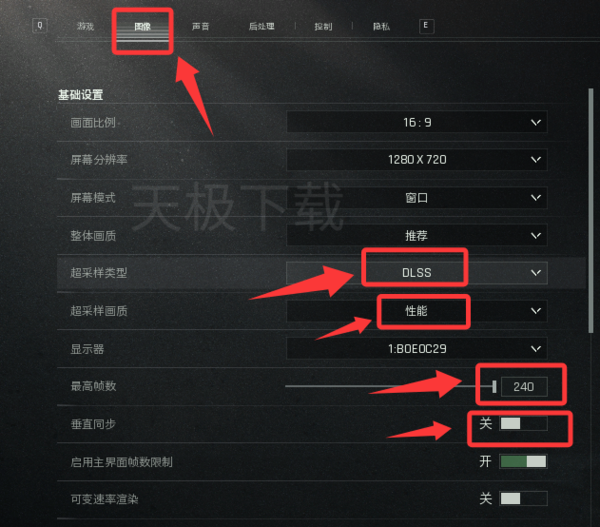Disable 启用主界面帧数限制 toggle
Screen dimensions: 600x527
(523, 462)
